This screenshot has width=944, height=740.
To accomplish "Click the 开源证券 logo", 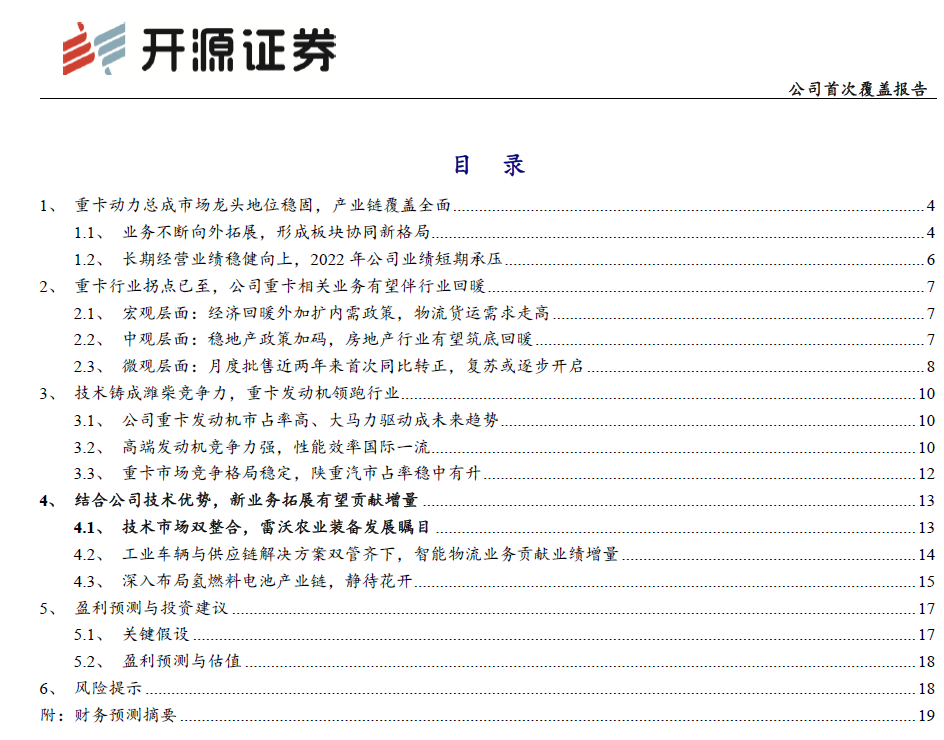I will [199, 48].
